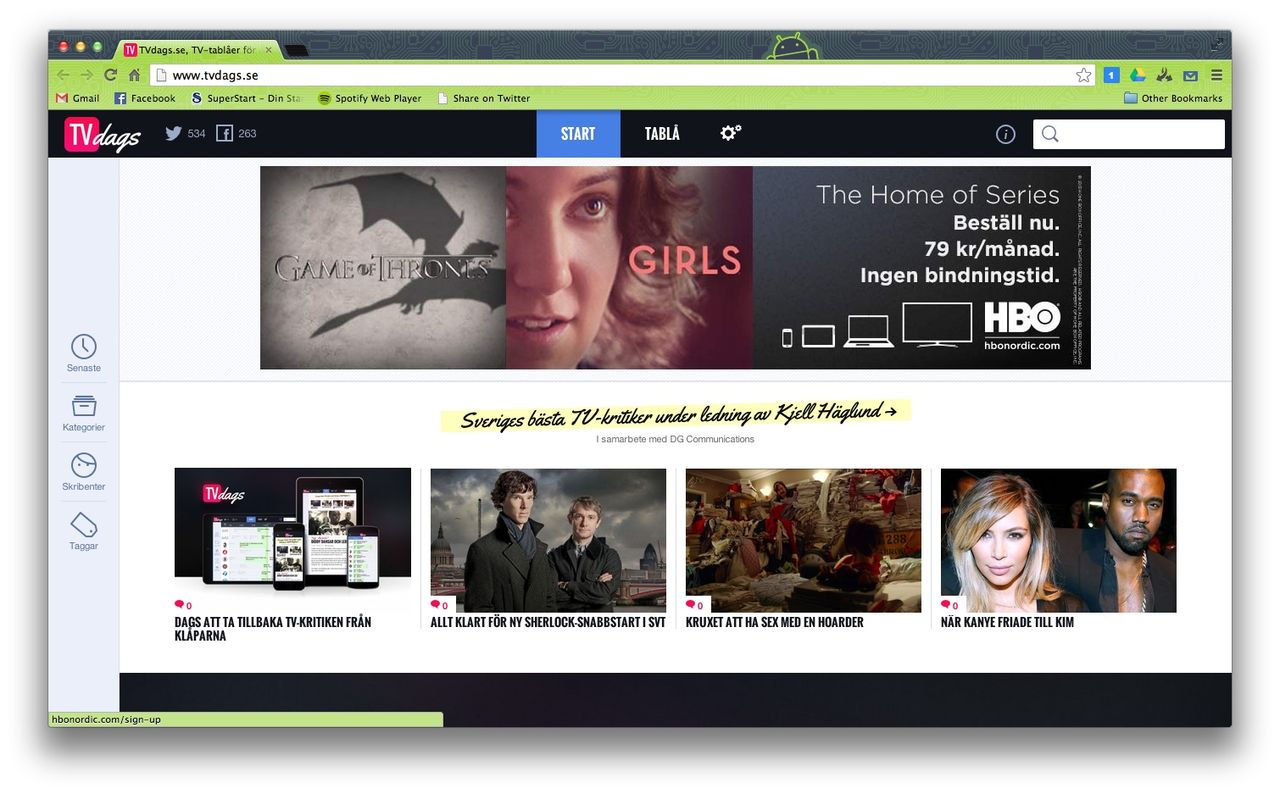Close the TVdags.se browser tab
Screen dimensions: 1280x794
pyautogui.click(x=268, y=49)
